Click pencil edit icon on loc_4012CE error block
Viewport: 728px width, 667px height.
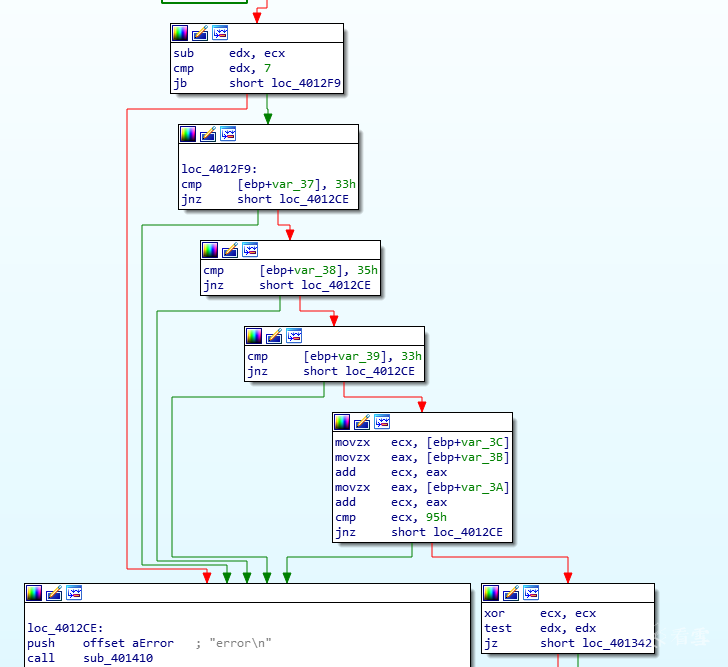tap(54, 593)
